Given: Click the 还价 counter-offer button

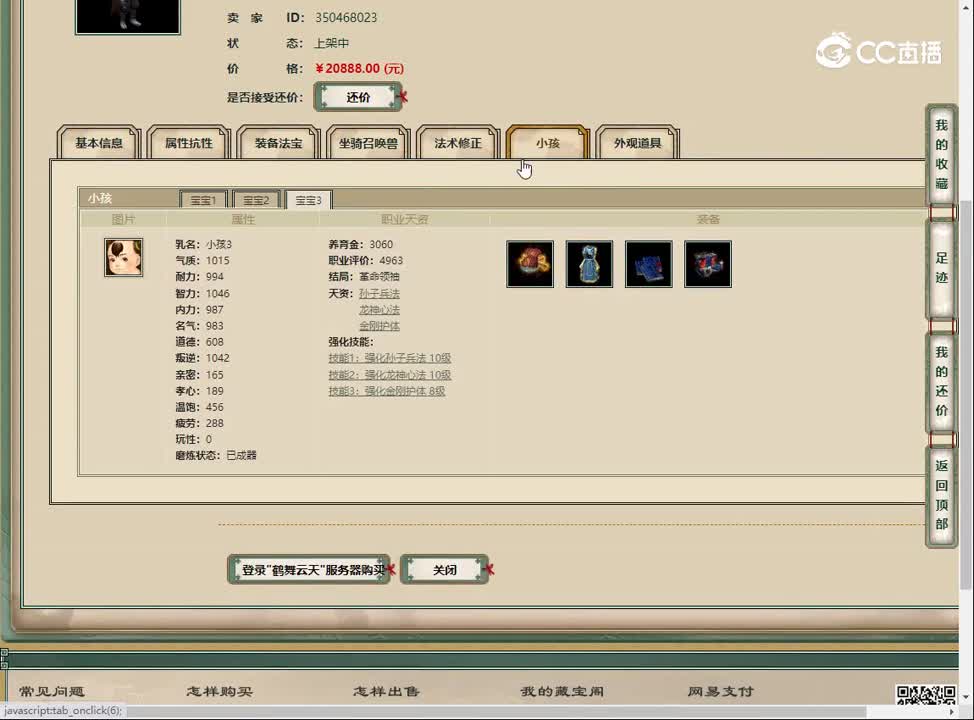Looking at the screenshot, I should tap(357, 96).
